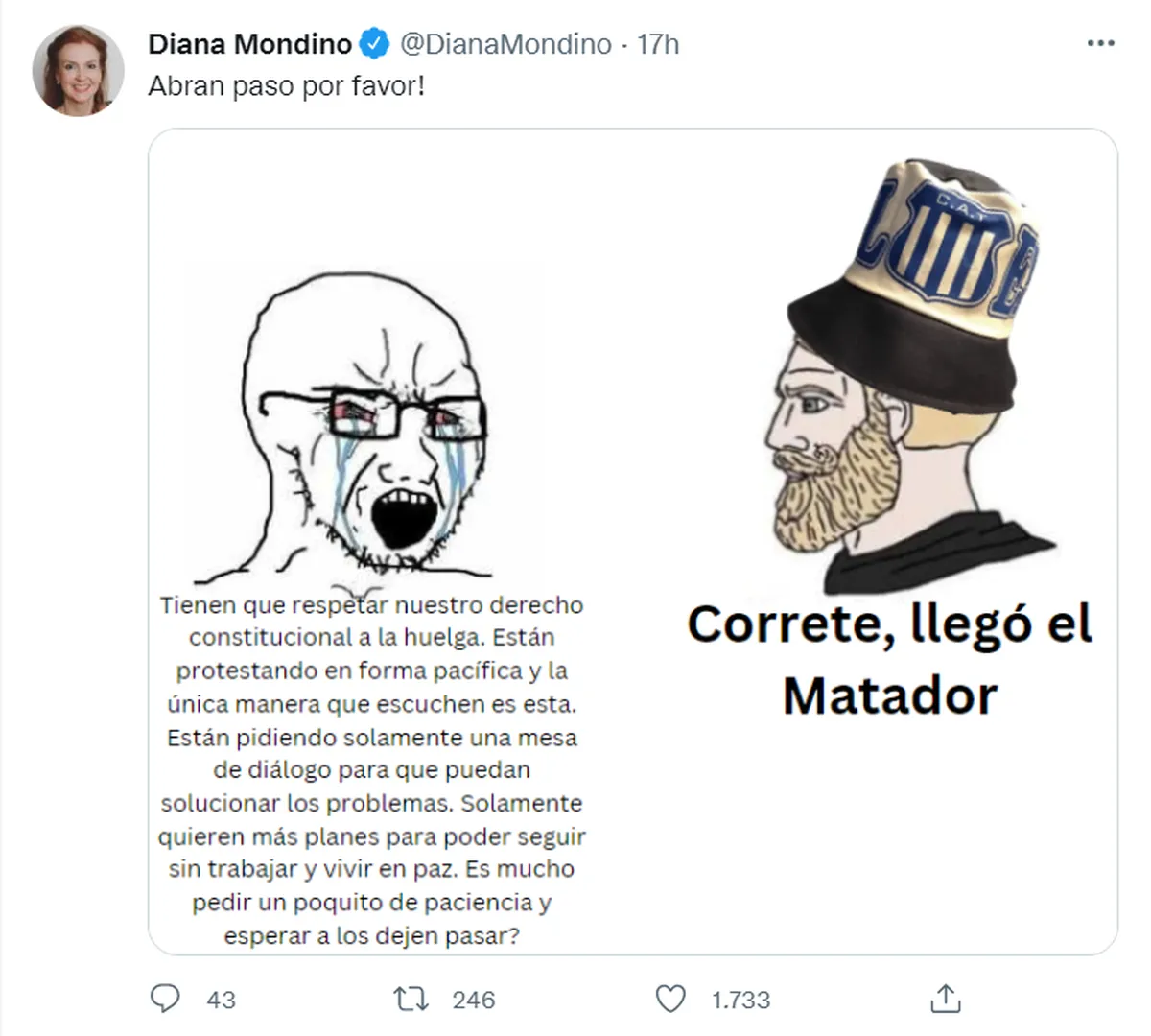Like the tweet with heart icon

pyautogui.click(x=670, y=999)
